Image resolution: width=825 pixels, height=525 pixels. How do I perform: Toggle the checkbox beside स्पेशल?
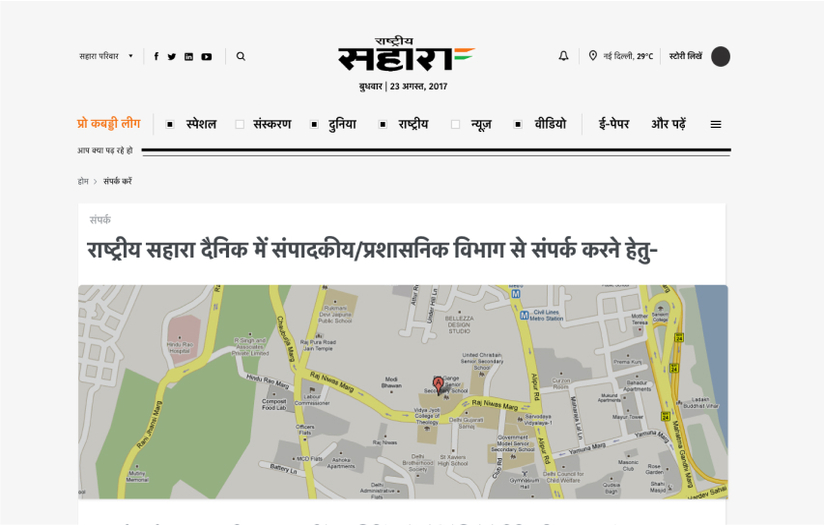pyautogui.click(x=169, y=125)
